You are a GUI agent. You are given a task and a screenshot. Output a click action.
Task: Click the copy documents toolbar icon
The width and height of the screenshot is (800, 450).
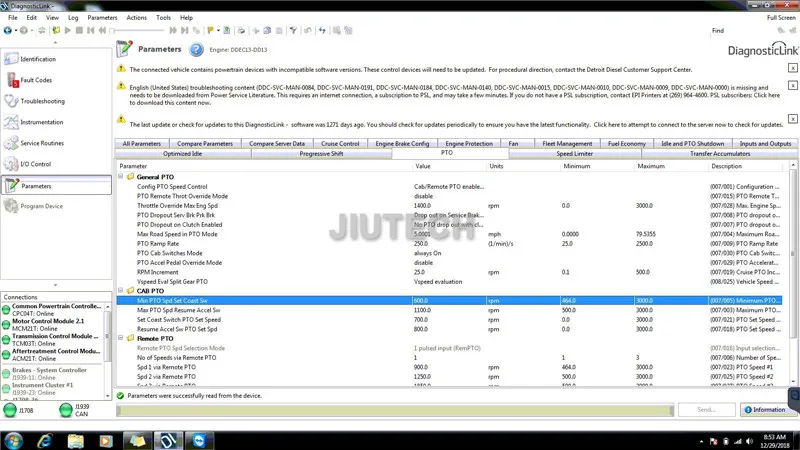tap(267, 31)
